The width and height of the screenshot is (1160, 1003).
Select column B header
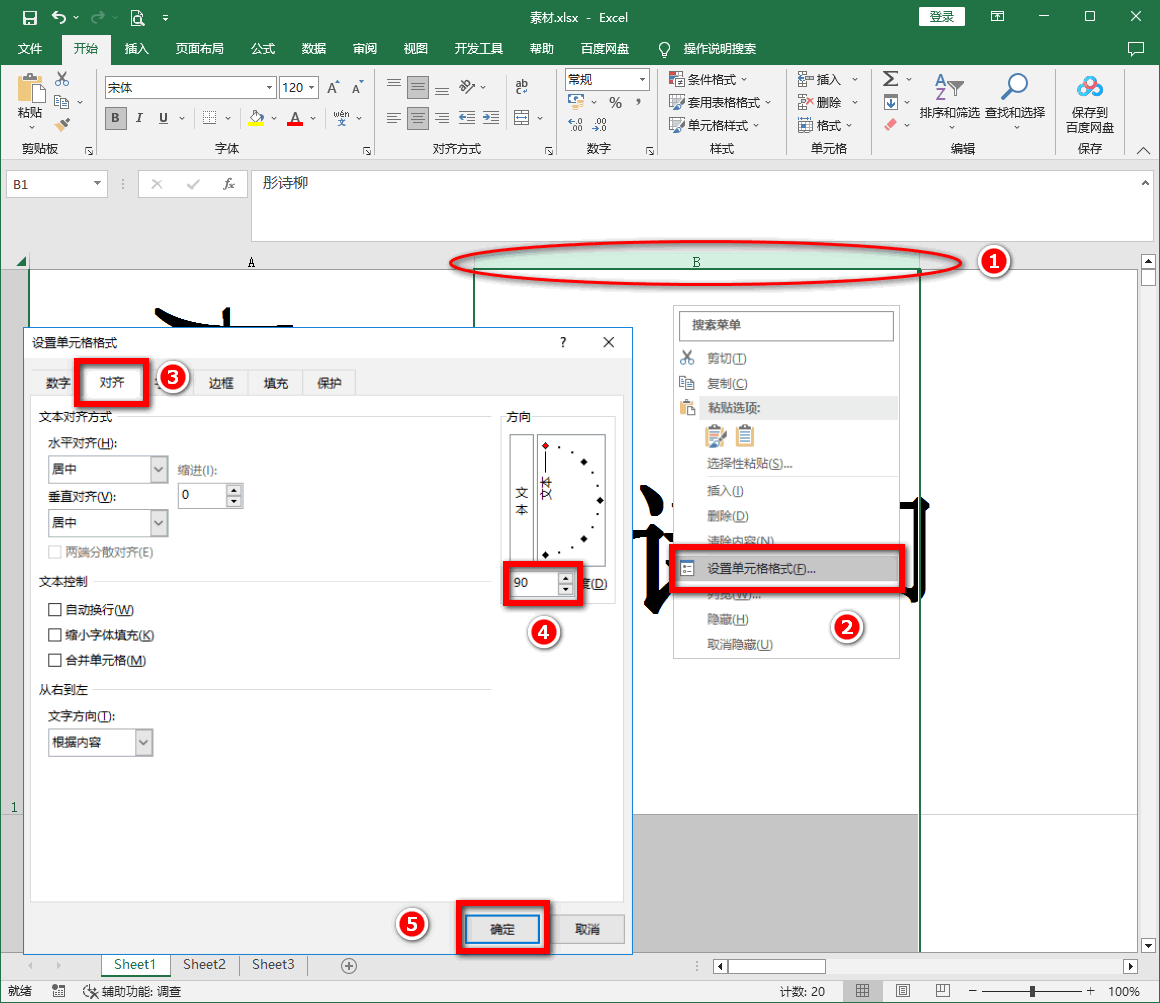[696, 262]
